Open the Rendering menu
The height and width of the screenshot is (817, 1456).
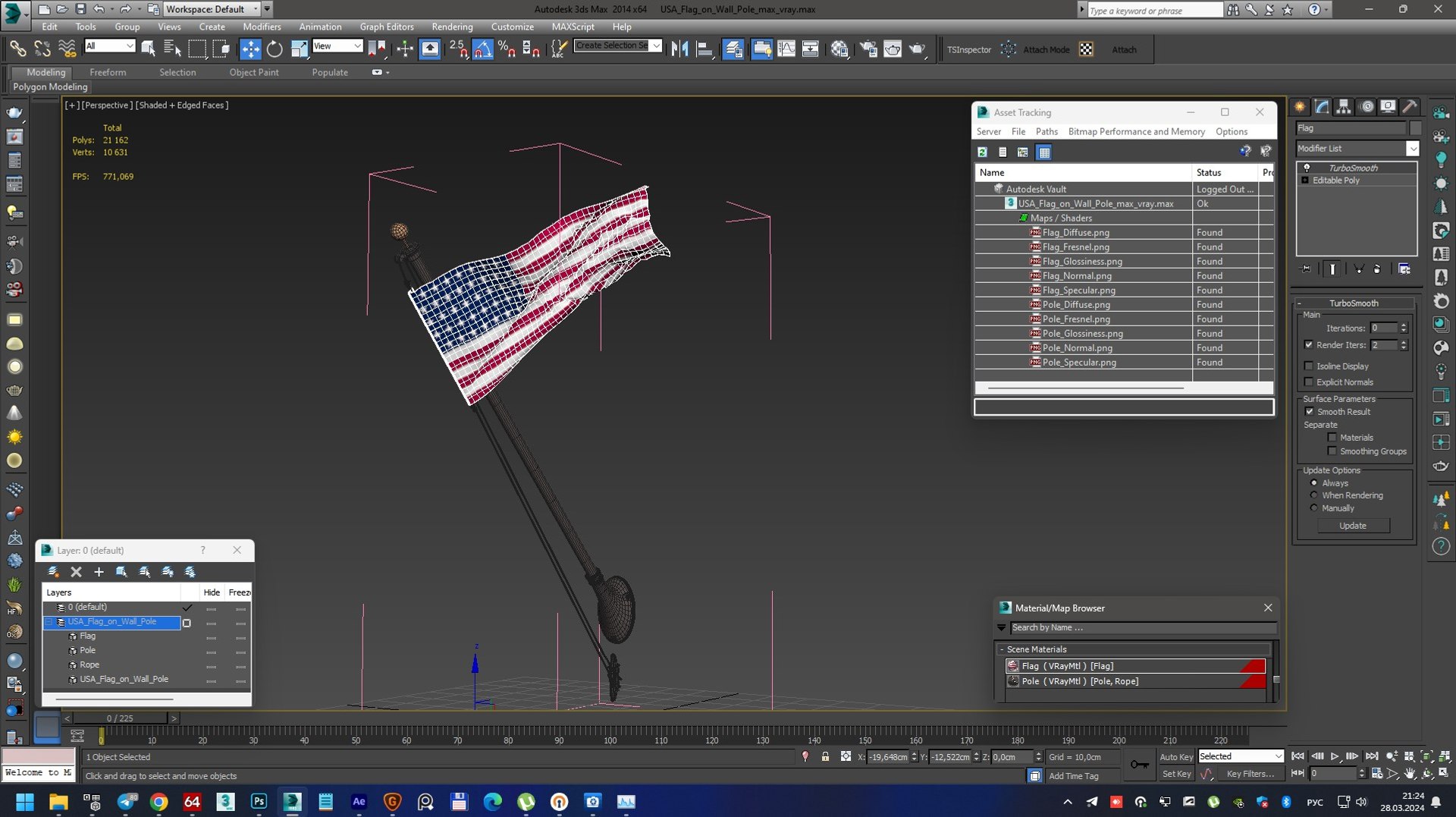tap(452, 27)
